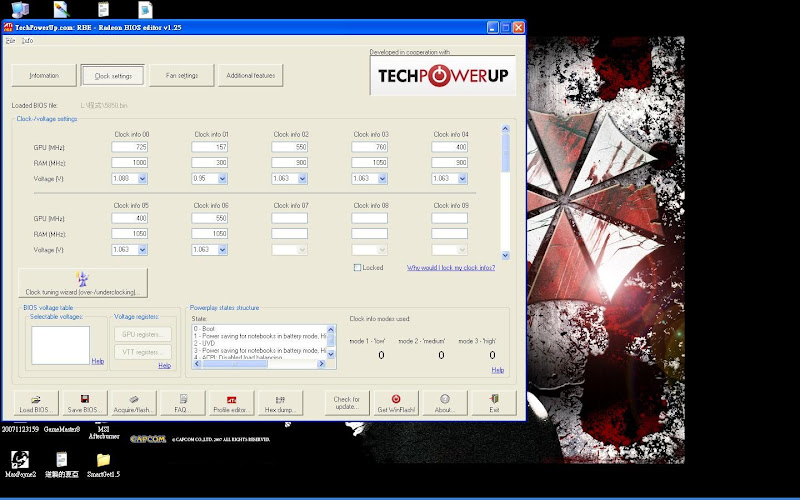Open the File menu
800x500 pixels.
coord(10,40)
